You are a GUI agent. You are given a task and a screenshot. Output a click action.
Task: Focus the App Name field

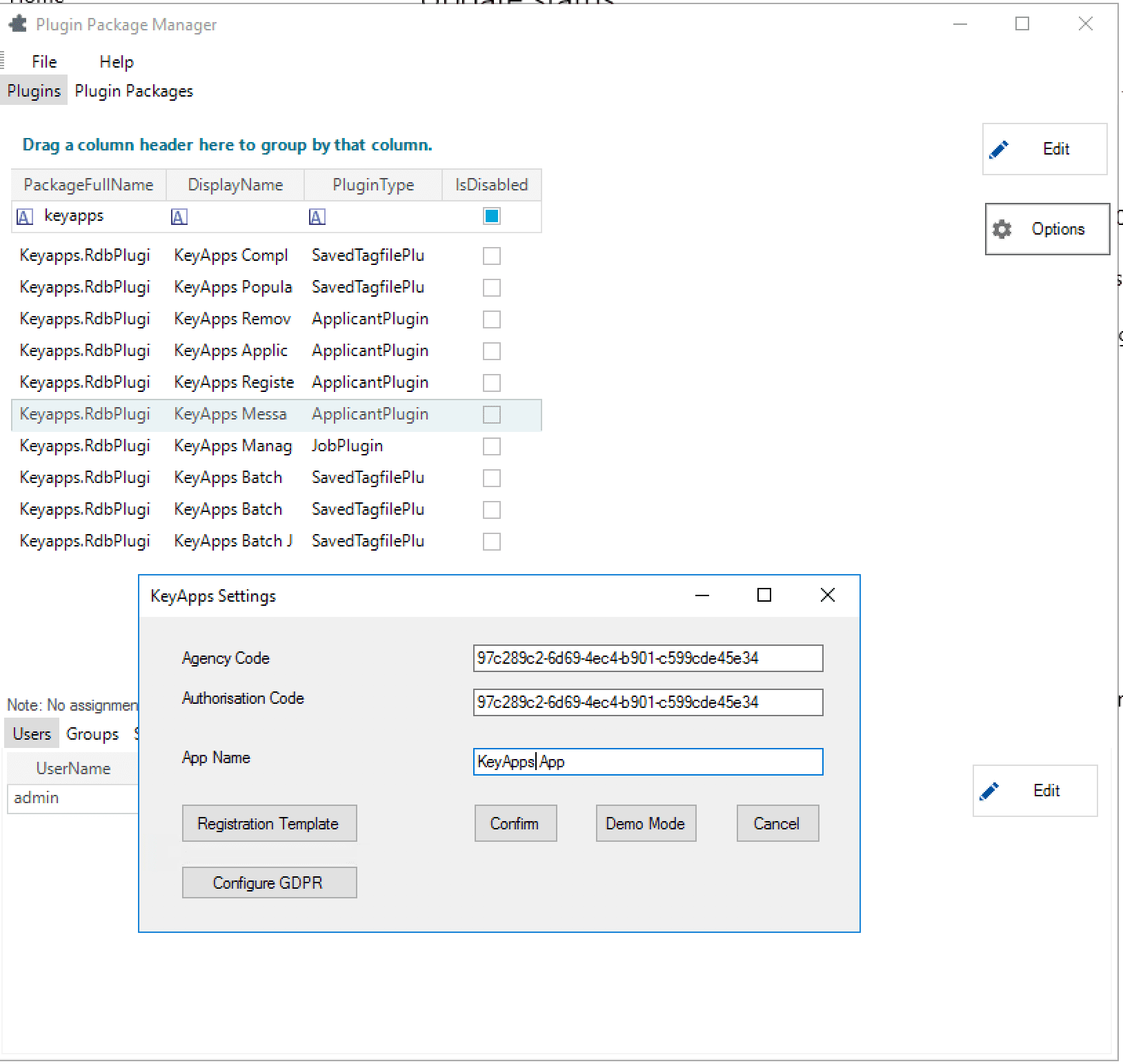click(x=648, y=762)
